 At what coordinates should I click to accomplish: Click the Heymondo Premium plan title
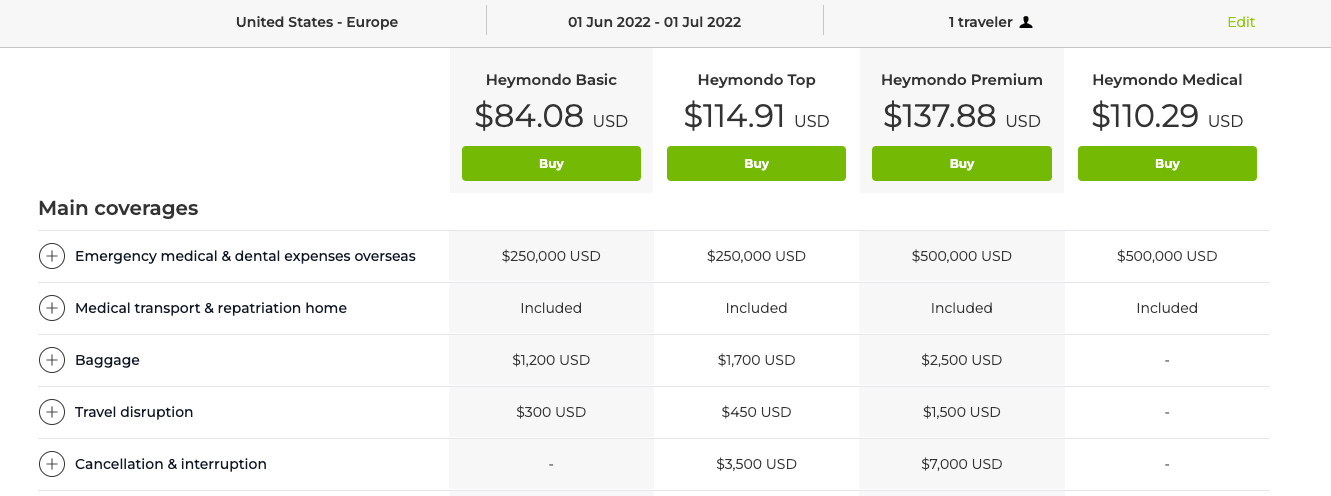pos(961,80)
